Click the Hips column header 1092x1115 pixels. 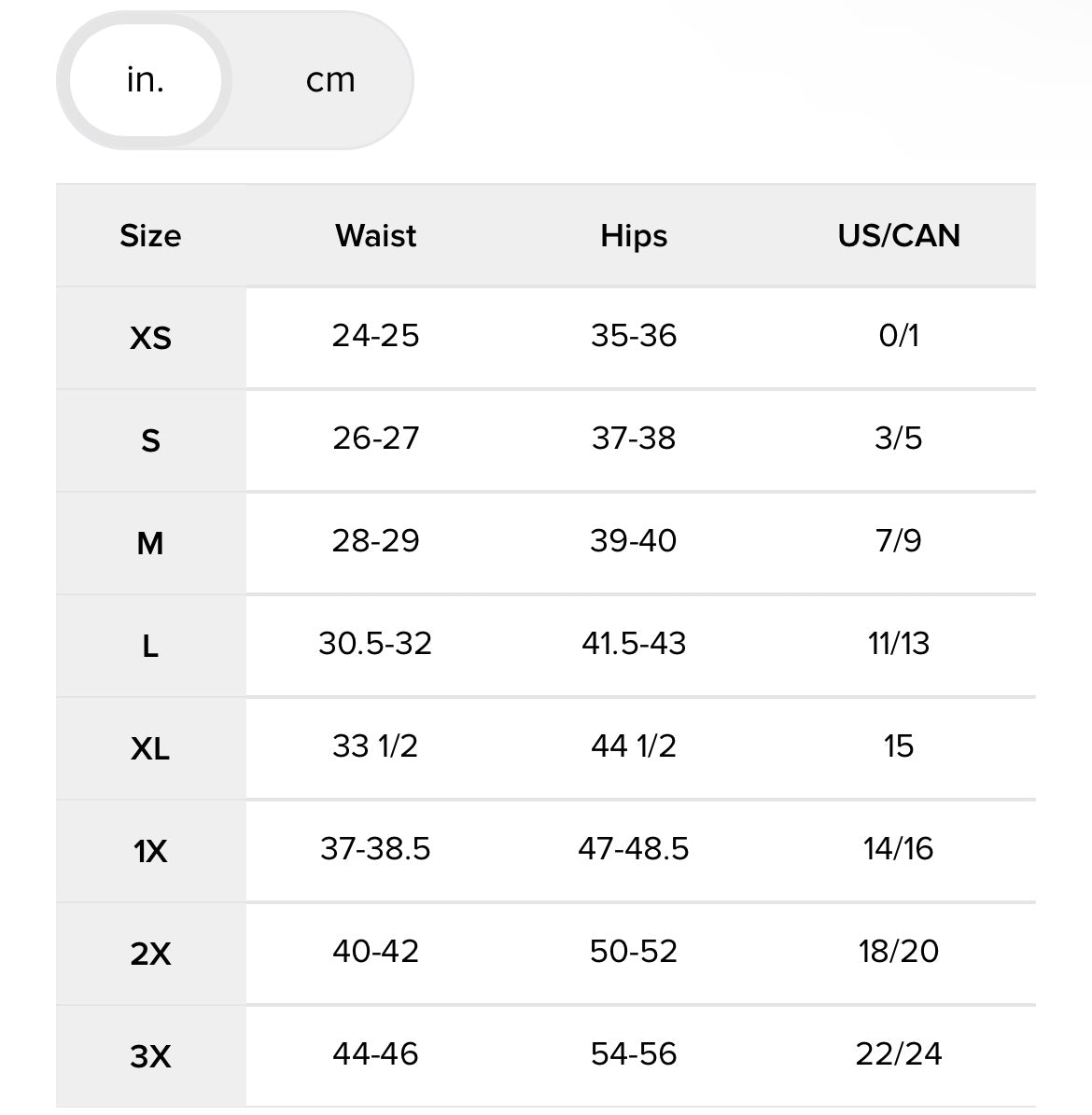(x=634, y=235)
